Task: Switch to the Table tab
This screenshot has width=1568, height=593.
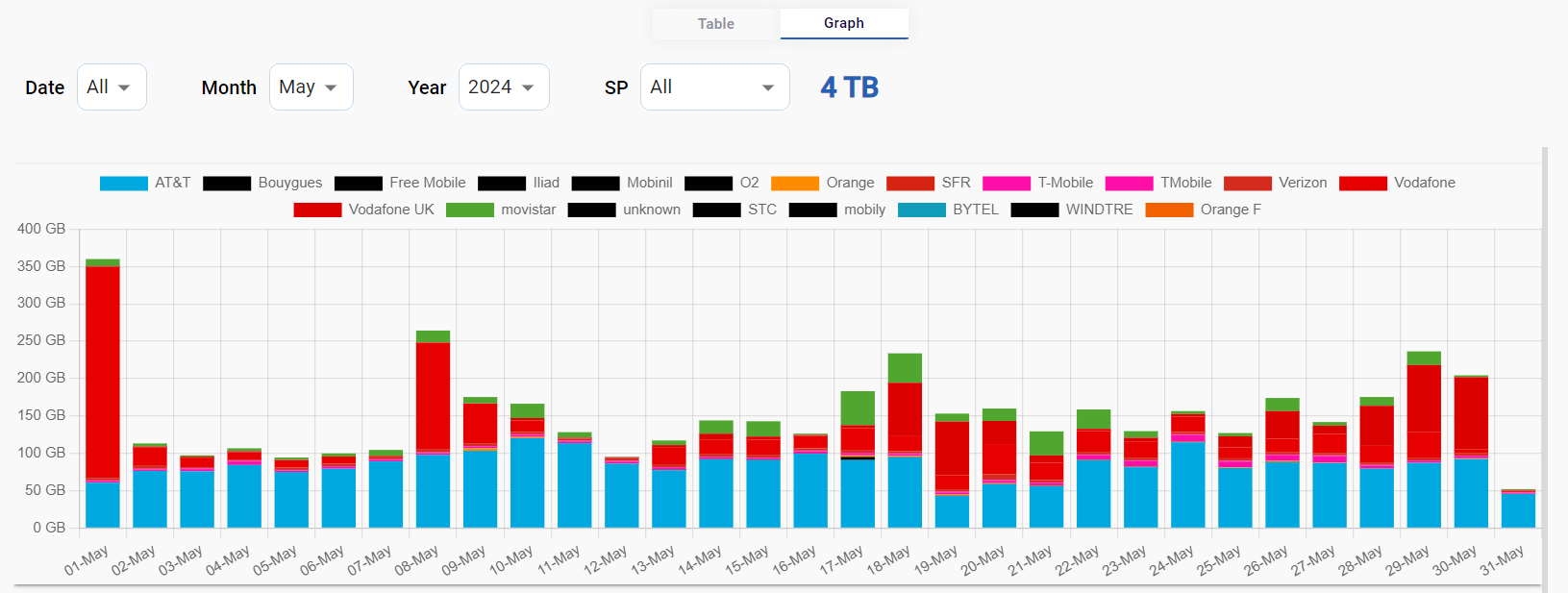Action: click(x=715, y=24)
